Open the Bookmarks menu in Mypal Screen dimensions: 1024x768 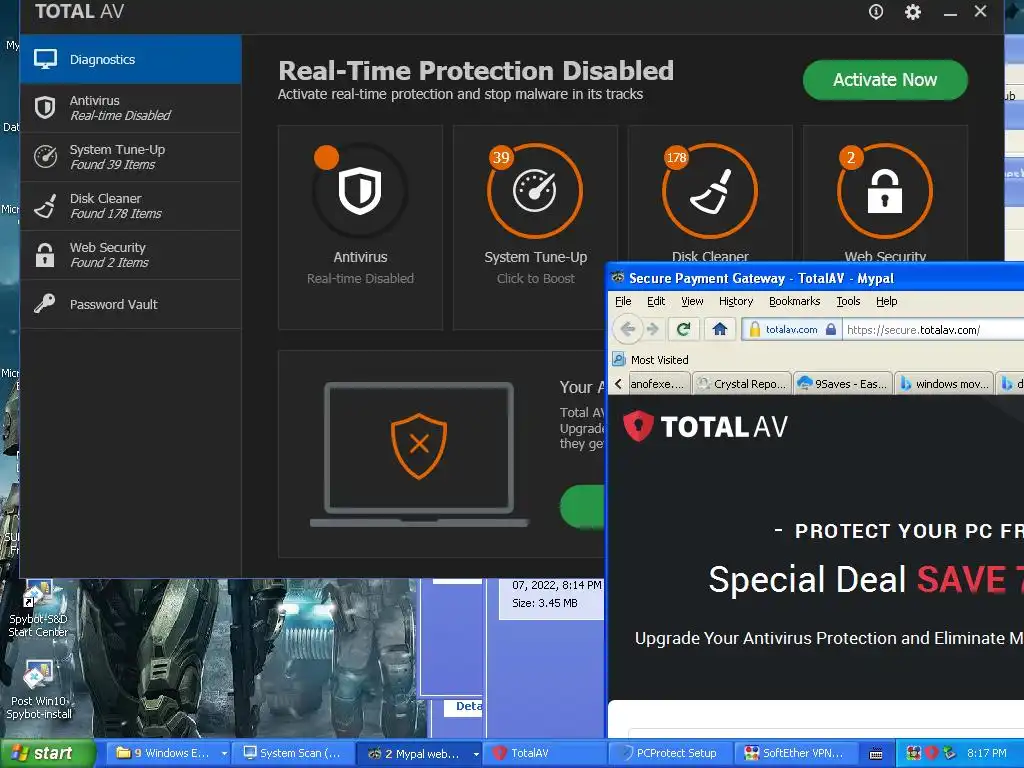[794, 301]
